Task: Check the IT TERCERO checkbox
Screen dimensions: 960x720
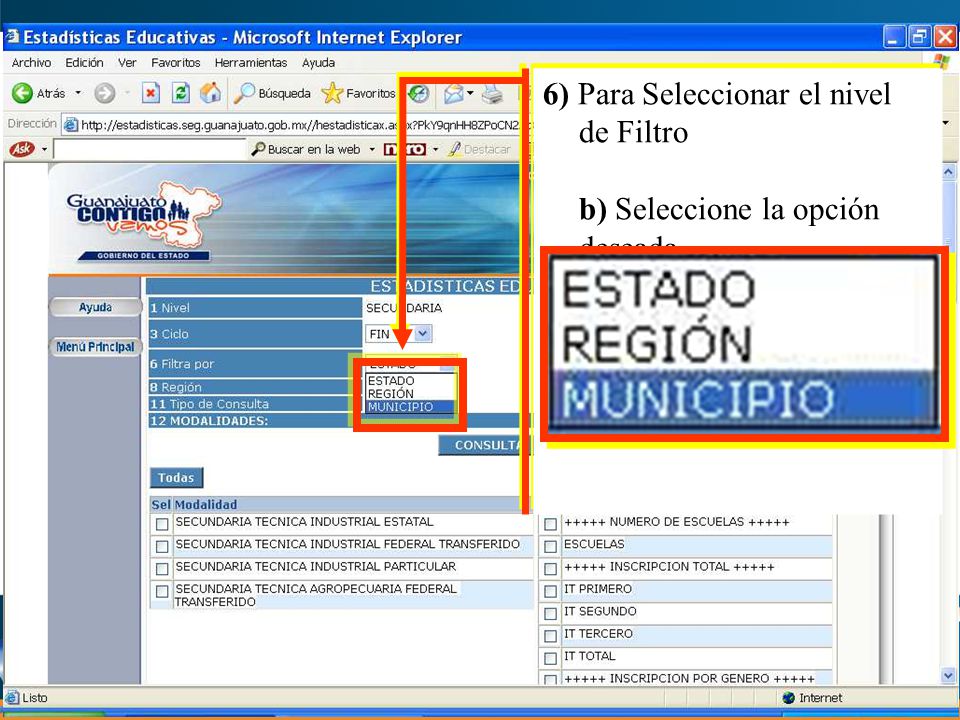Action: tap(550, 636)
